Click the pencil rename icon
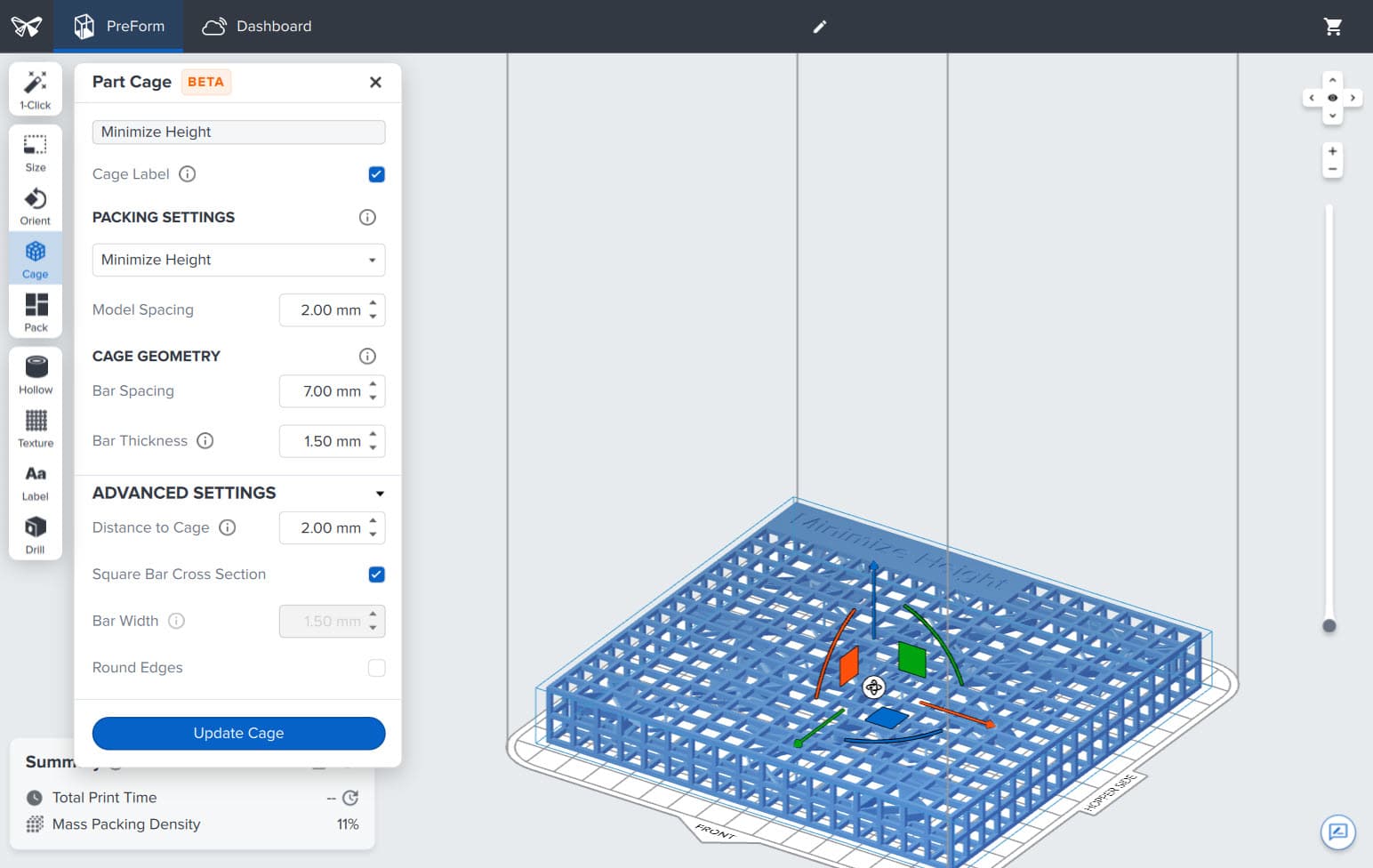This screenshot has width=1373, height=868. tap(820, 27)
